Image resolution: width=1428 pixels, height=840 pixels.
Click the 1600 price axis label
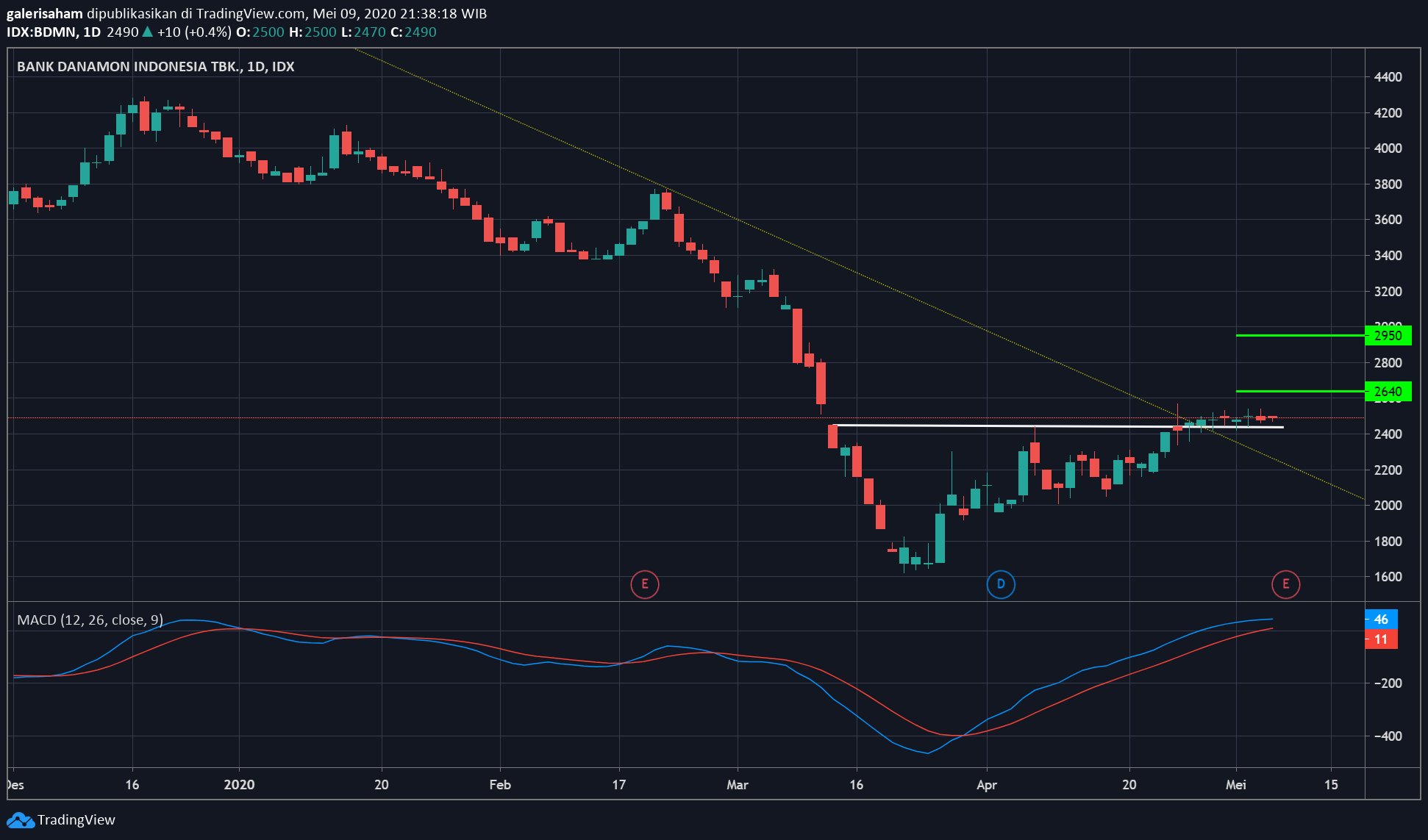click(1388, 576)
